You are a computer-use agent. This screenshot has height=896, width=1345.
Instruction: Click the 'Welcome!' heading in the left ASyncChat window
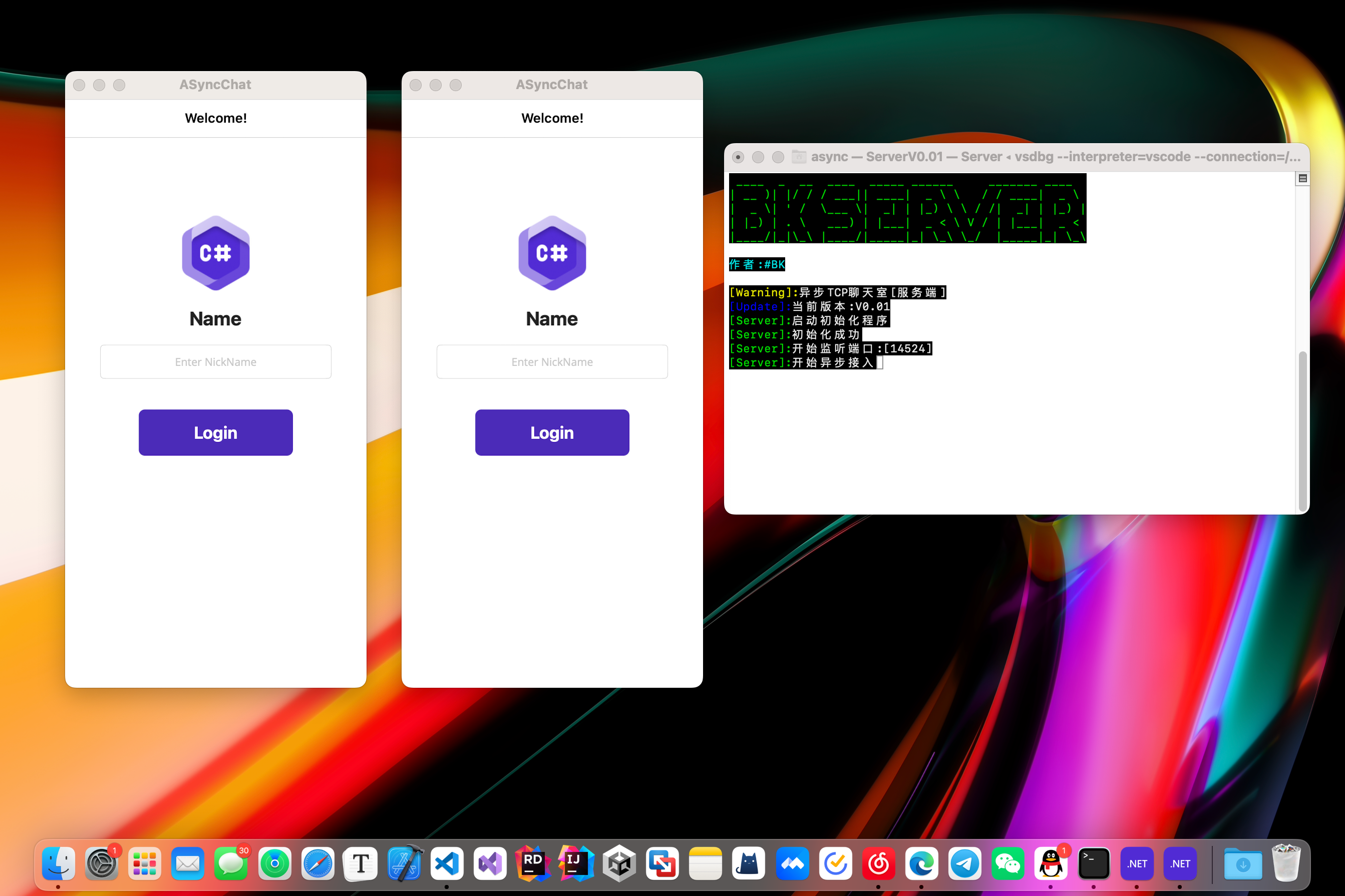(215, 118)
